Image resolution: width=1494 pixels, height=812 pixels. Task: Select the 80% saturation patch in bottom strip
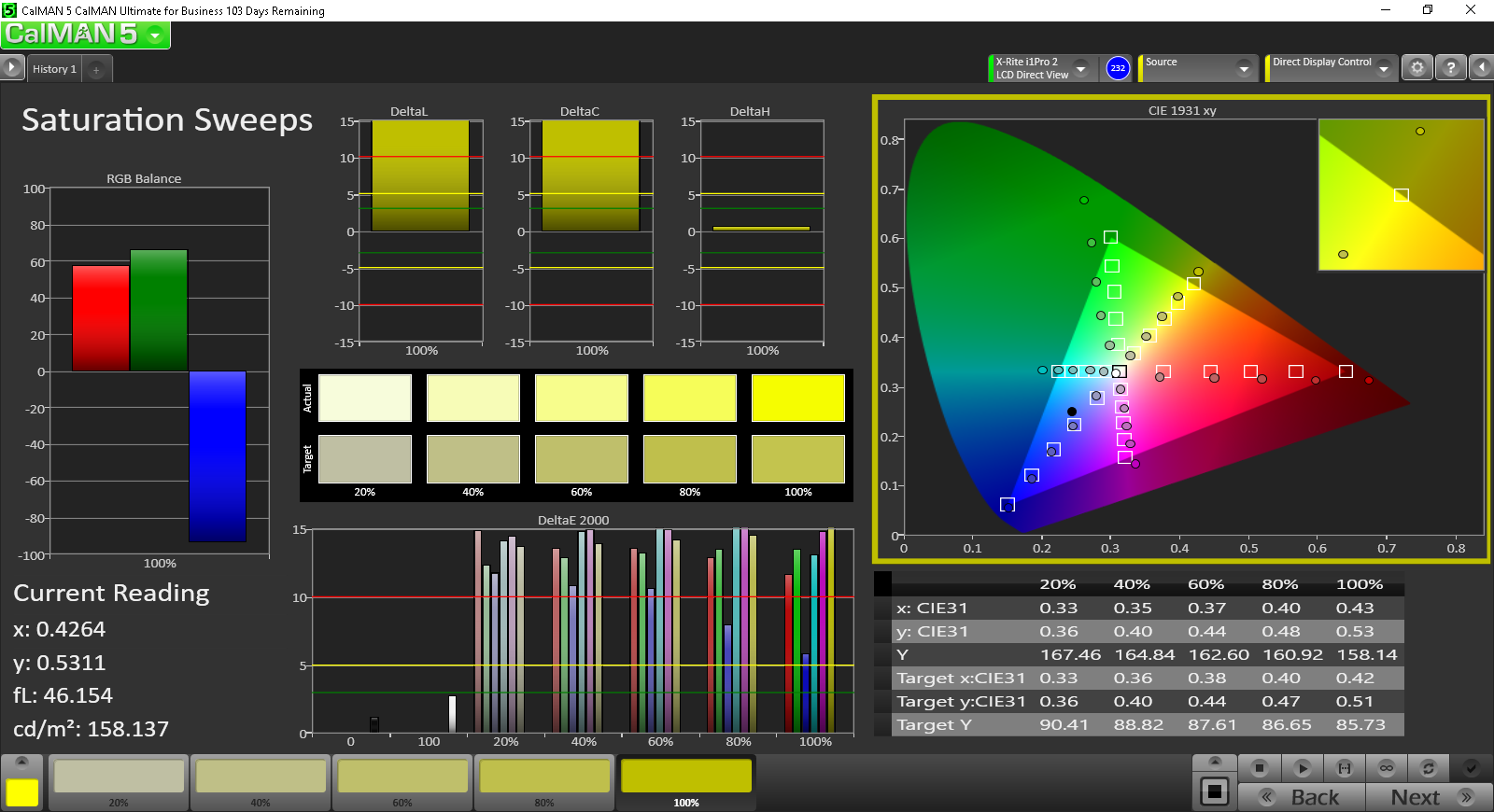pyautogui.click(x=544, y=782)
